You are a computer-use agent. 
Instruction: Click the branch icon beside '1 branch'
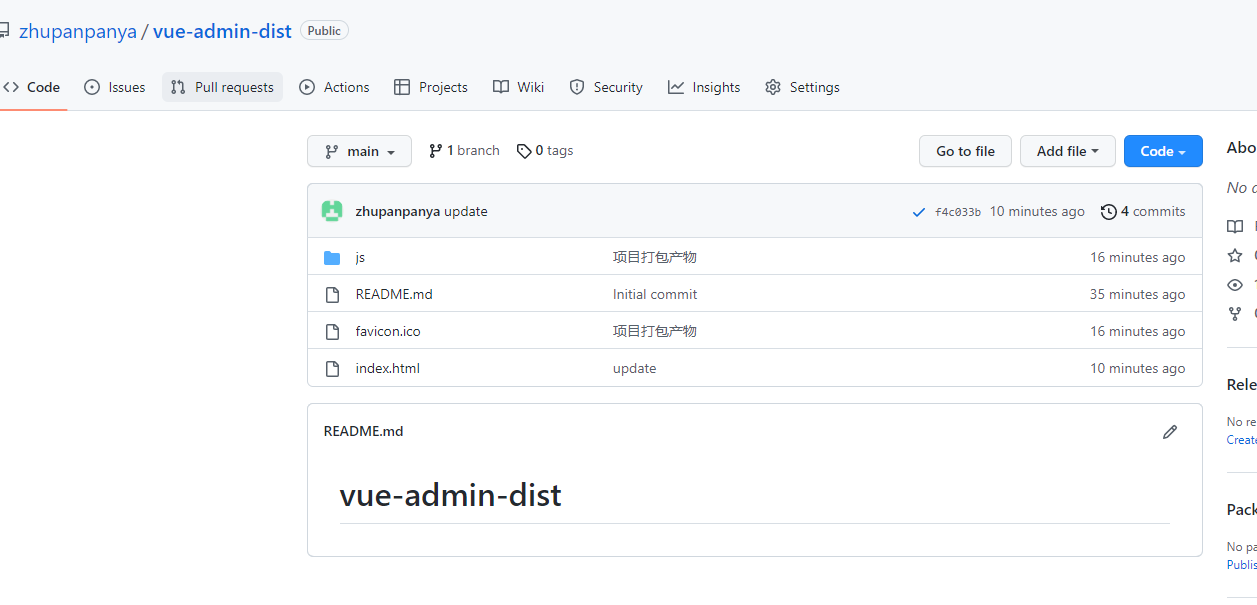435,151
